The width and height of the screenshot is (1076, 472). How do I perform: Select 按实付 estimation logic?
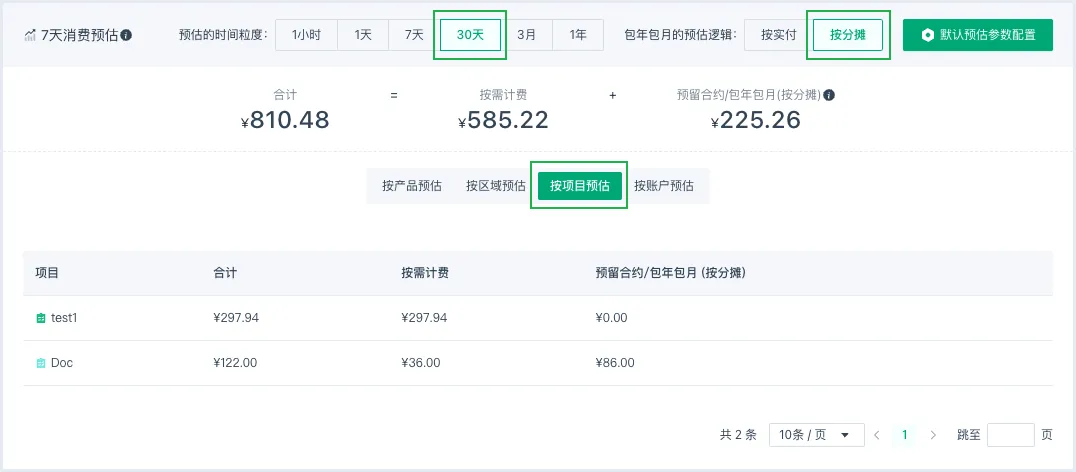click(x=778, y=35)
